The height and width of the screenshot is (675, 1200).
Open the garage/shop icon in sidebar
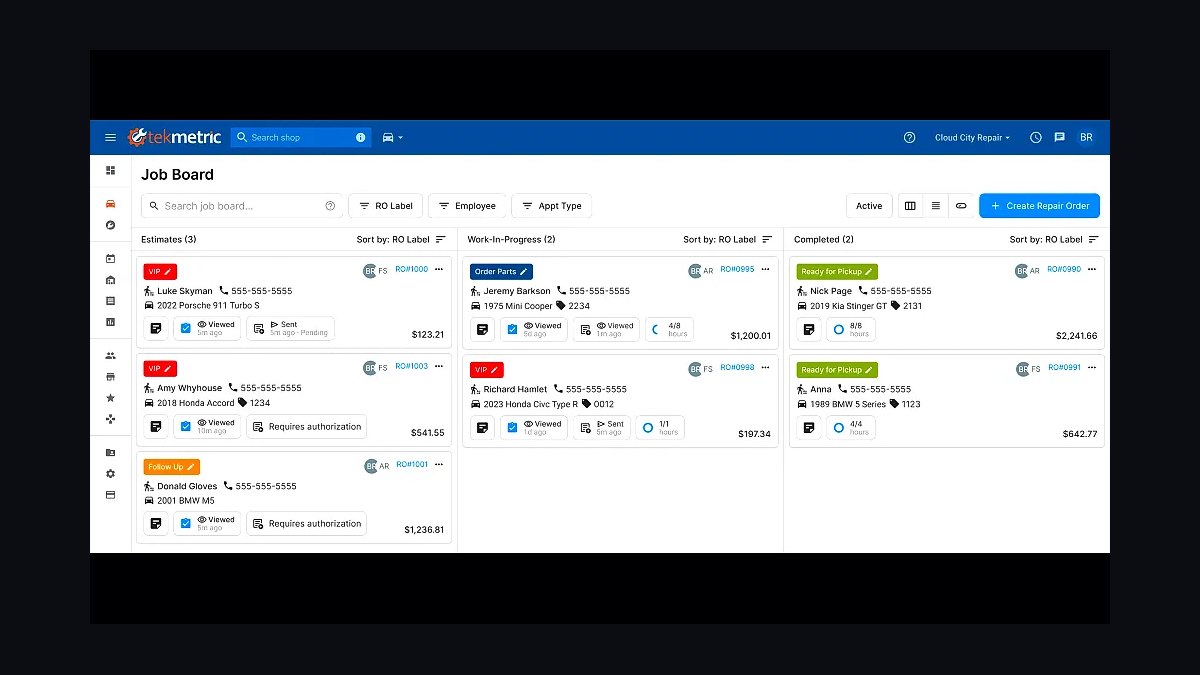[x=110, y=280]
